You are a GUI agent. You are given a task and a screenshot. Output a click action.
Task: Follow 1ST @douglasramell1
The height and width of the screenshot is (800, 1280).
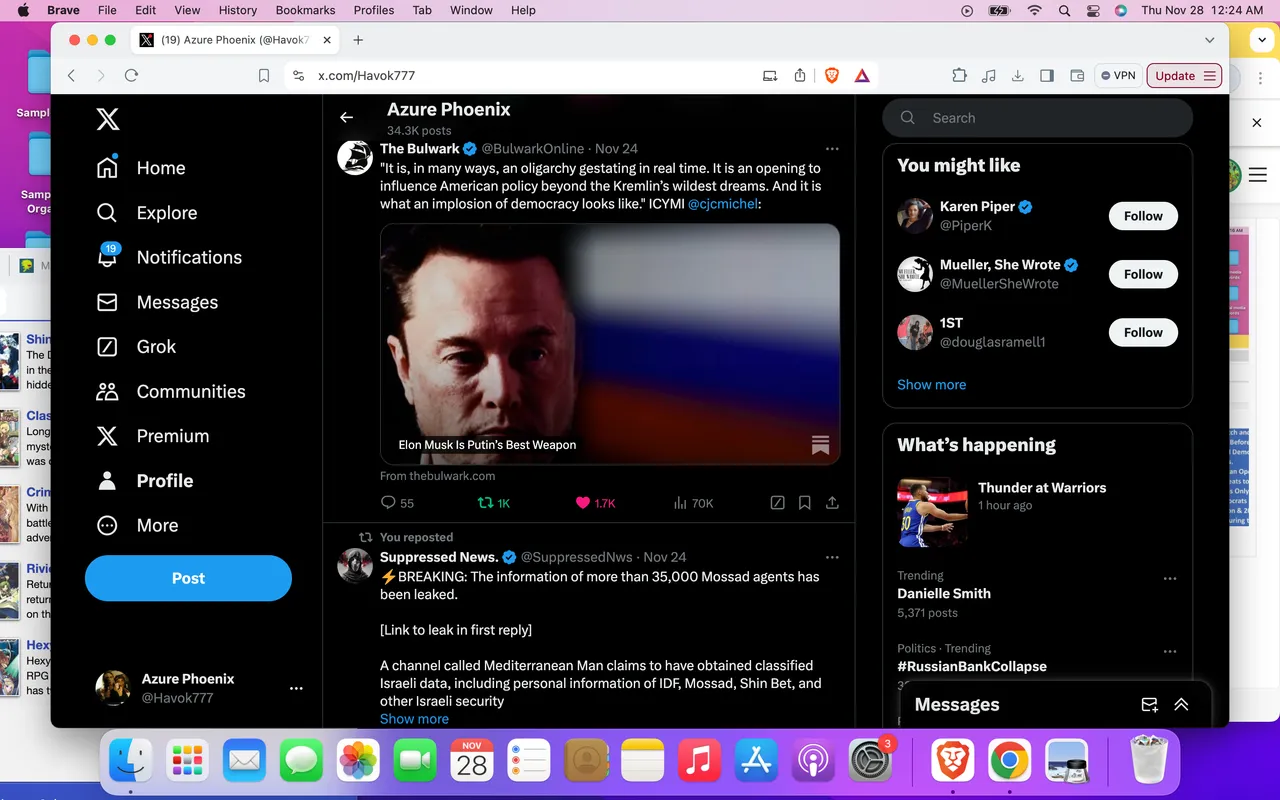(1143, 332)
